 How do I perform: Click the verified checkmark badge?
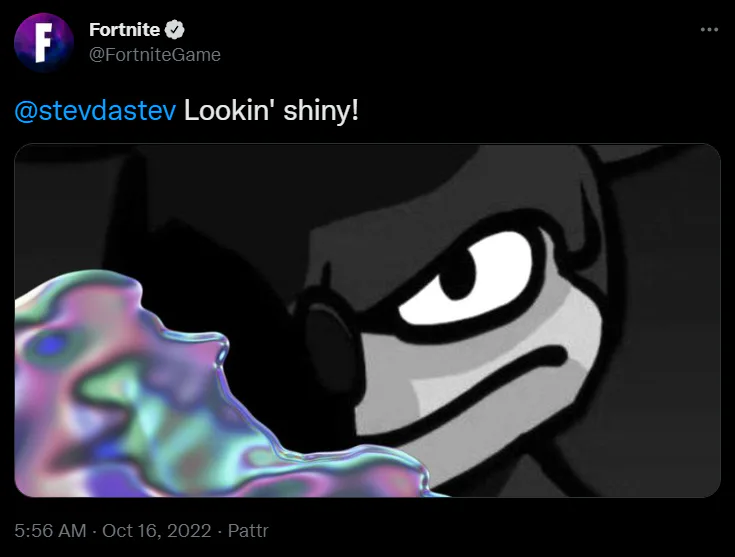[x=175, y=30]
